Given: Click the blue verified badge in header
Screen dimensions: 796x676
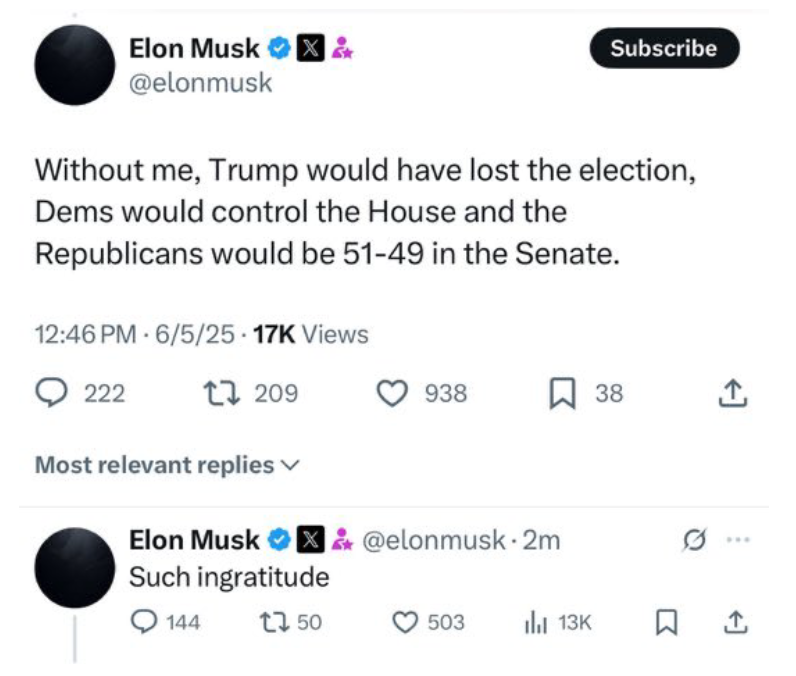Looking at the screenshot, I should pyautogui.click(x=279, y=48).
